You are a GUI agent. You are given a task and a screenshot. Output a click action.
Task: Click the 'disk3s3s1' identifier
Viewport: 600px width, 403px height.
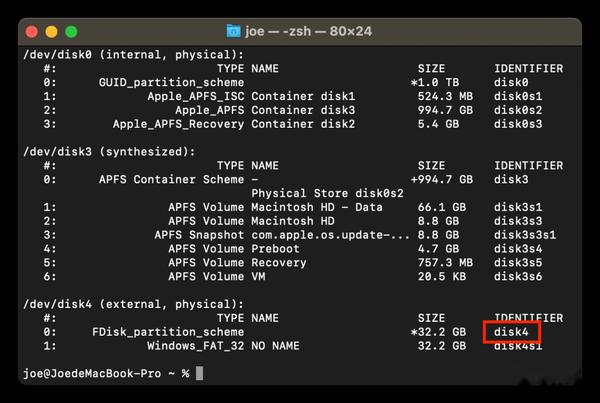coord(525,235)
